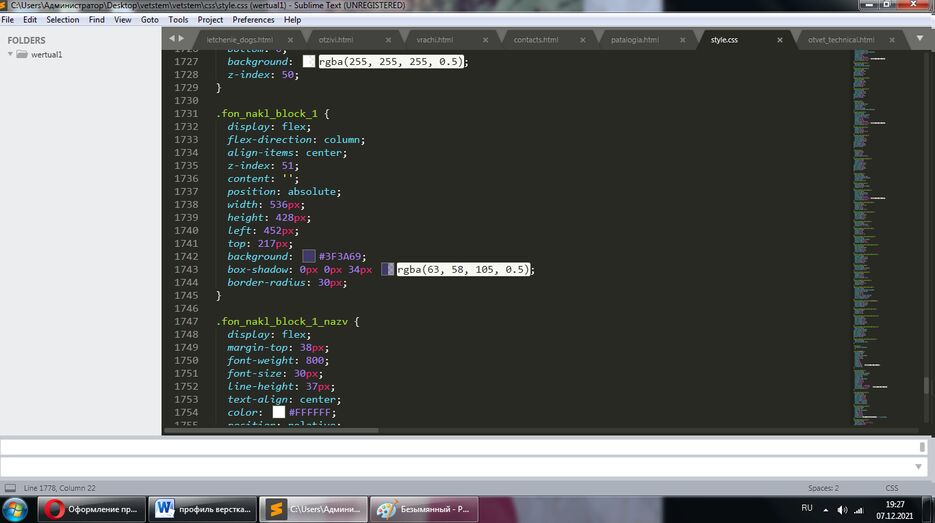
Task: Click the RU language indicator
Action: coord(807,508)
